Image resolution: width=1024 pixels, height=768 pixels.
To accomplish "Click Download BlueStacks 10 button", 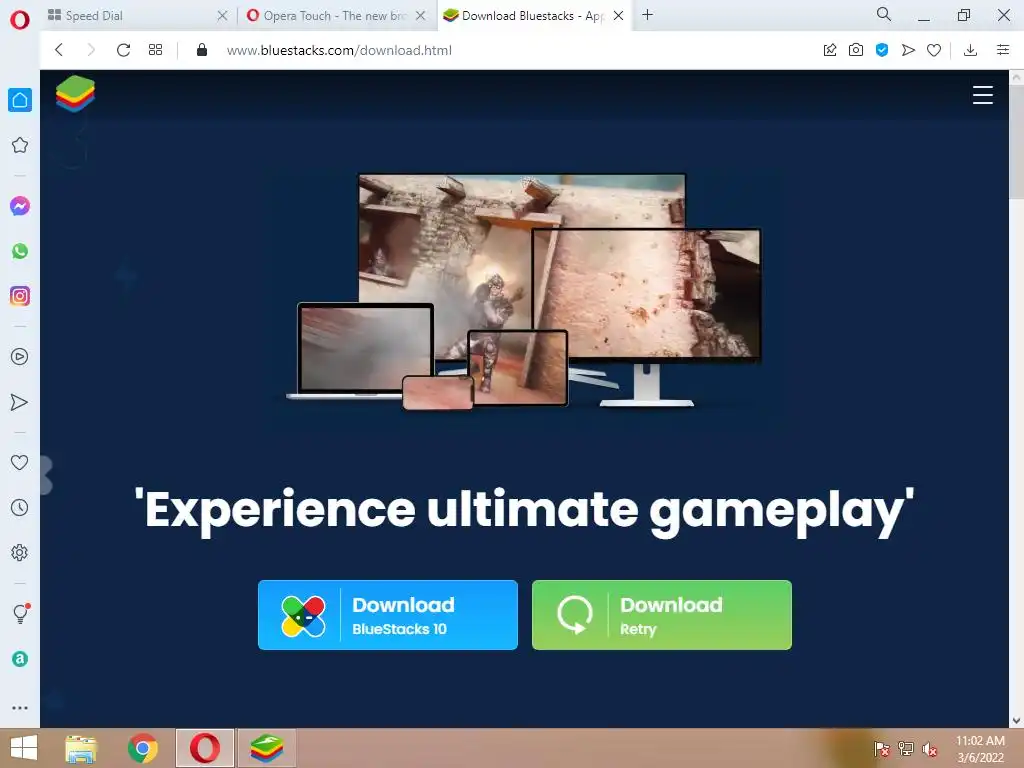I will [x=388, y=615].
